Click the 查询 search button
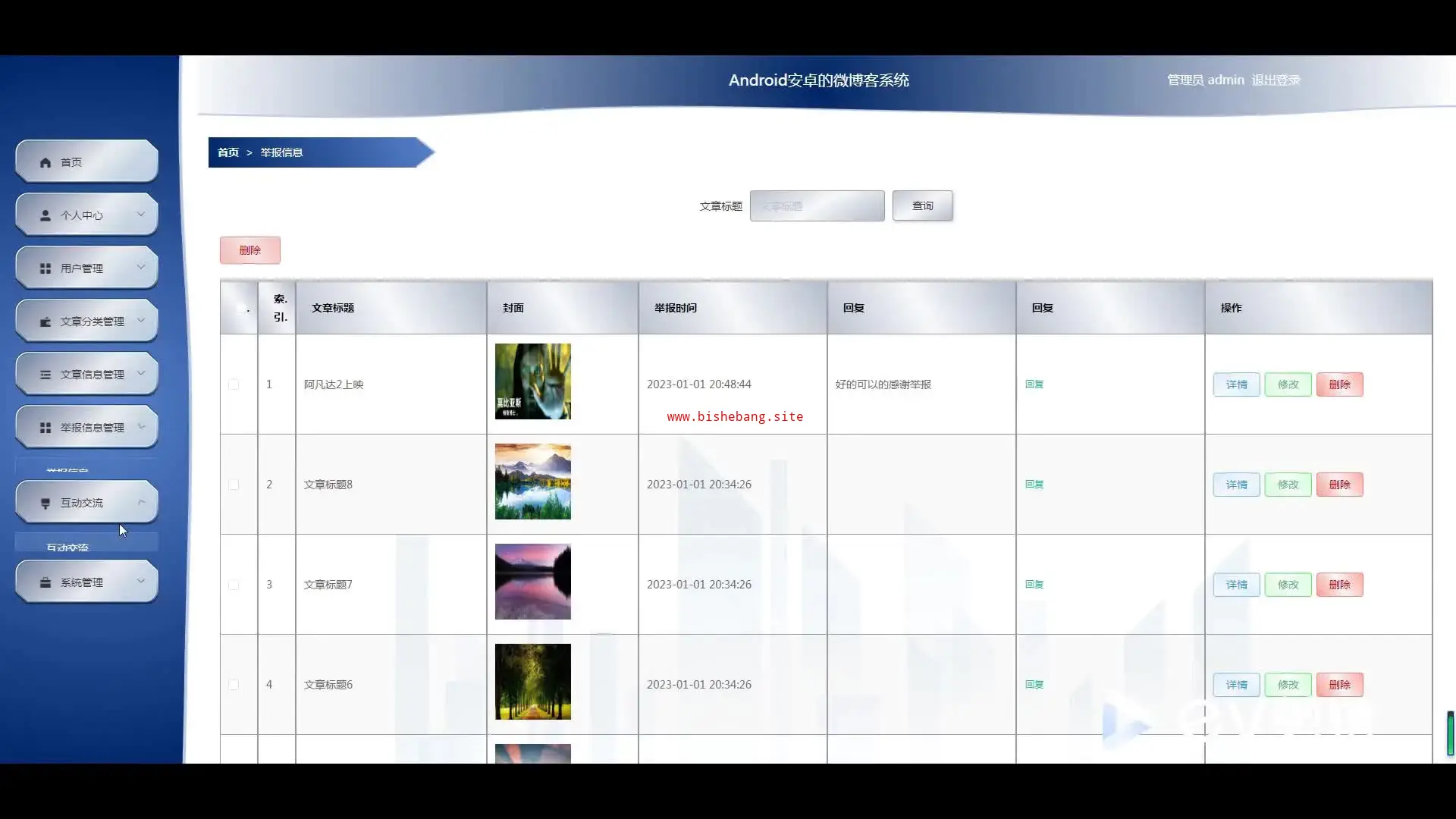 922,206
